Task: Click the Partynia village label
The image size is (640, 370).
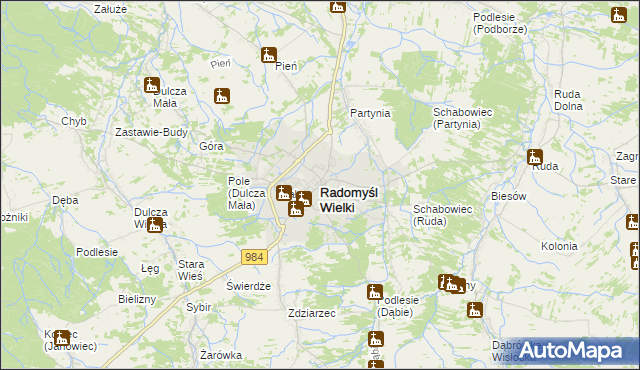Action: [370, 113]
